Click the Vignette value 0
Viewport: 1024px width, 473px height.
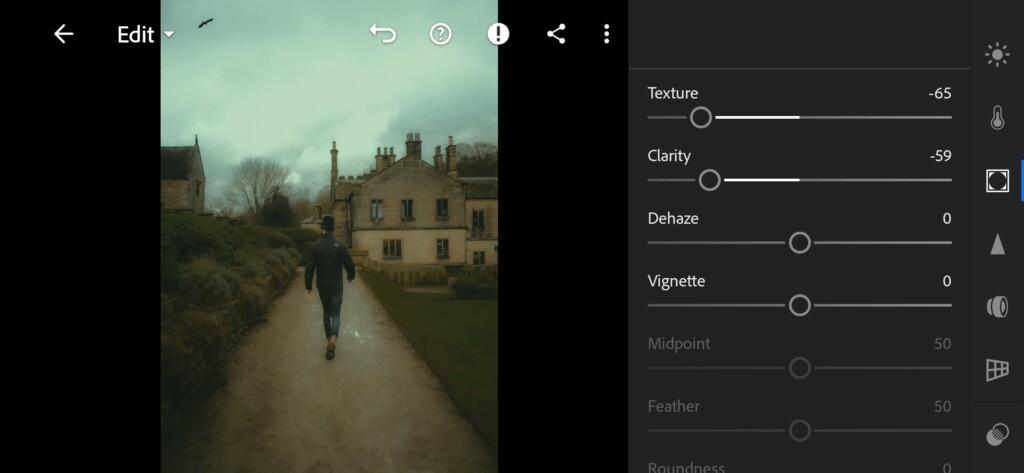(x=947, y=282)
